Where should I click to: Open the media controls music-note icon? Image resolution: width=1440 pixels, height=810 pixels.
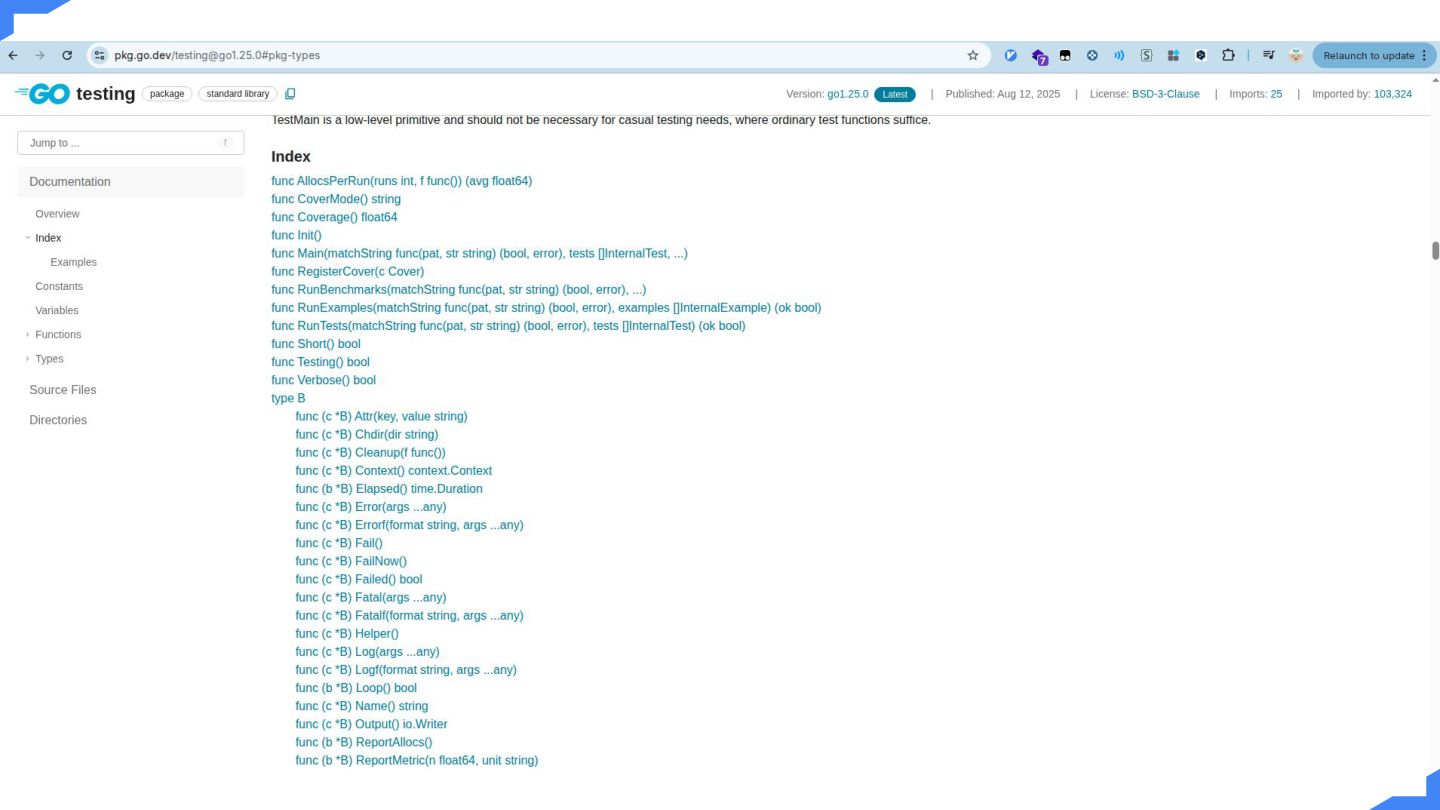(x=1268, y=56)
